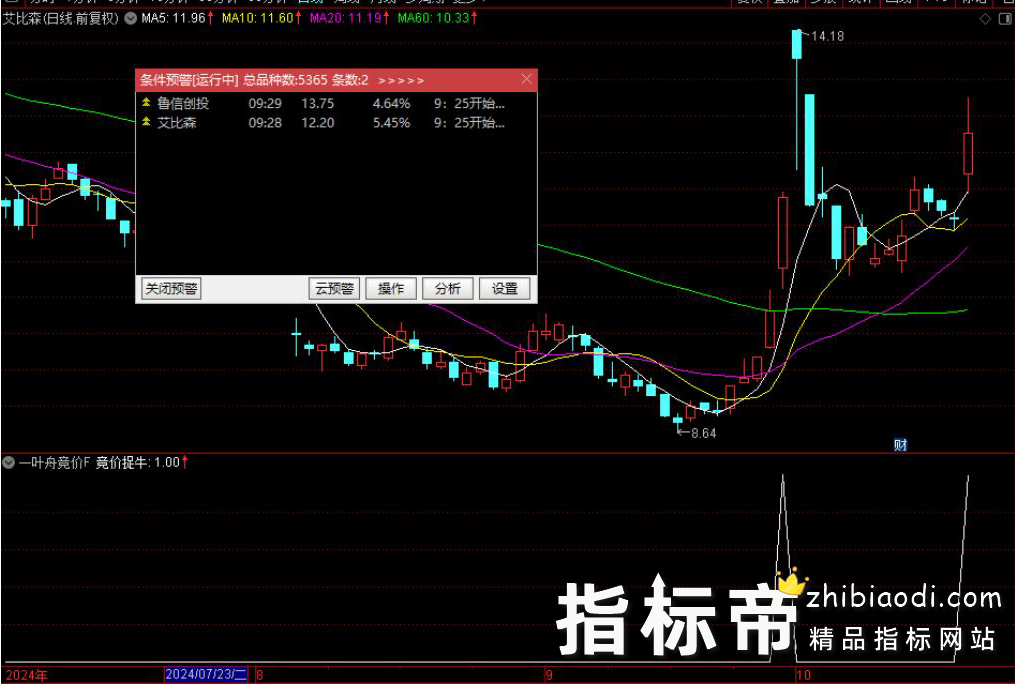Click the 艾比森(日线.前复权) chart title
1015x684 pixels.
pos(61,19)
